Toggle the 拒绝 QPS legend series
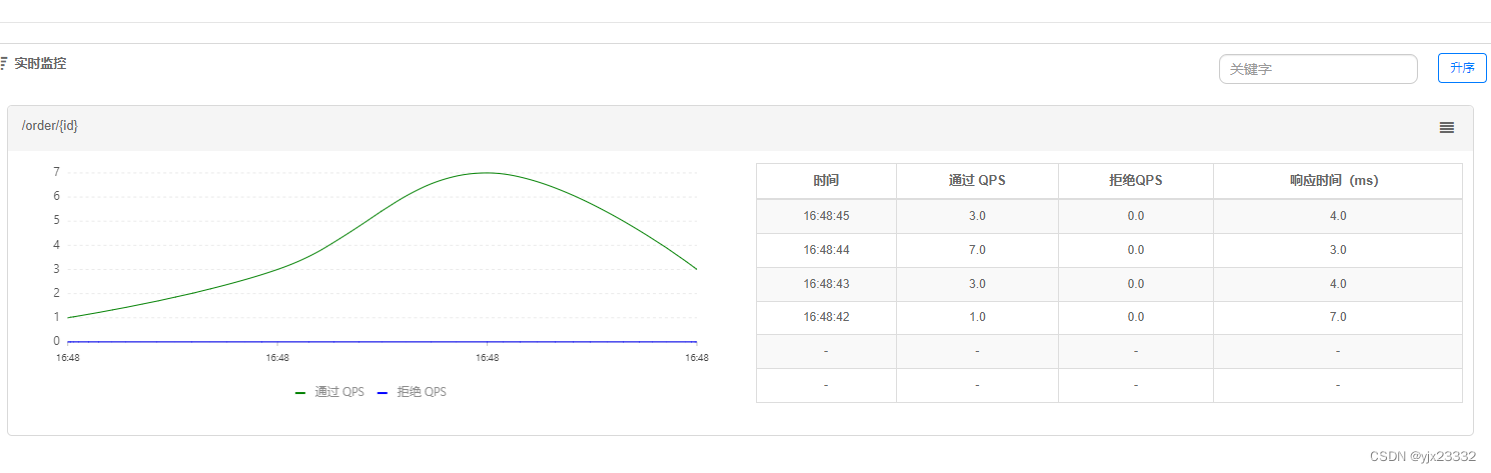 coord(412,392)
